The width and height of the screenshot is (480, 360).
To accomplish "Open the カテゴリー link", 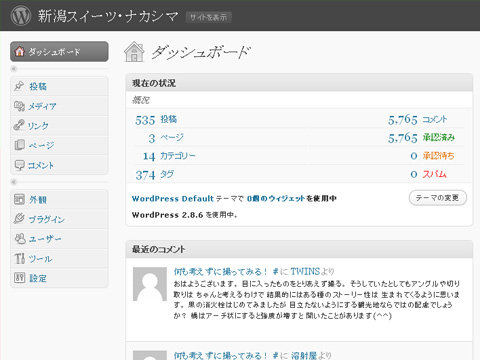I will tap(178, 156).
